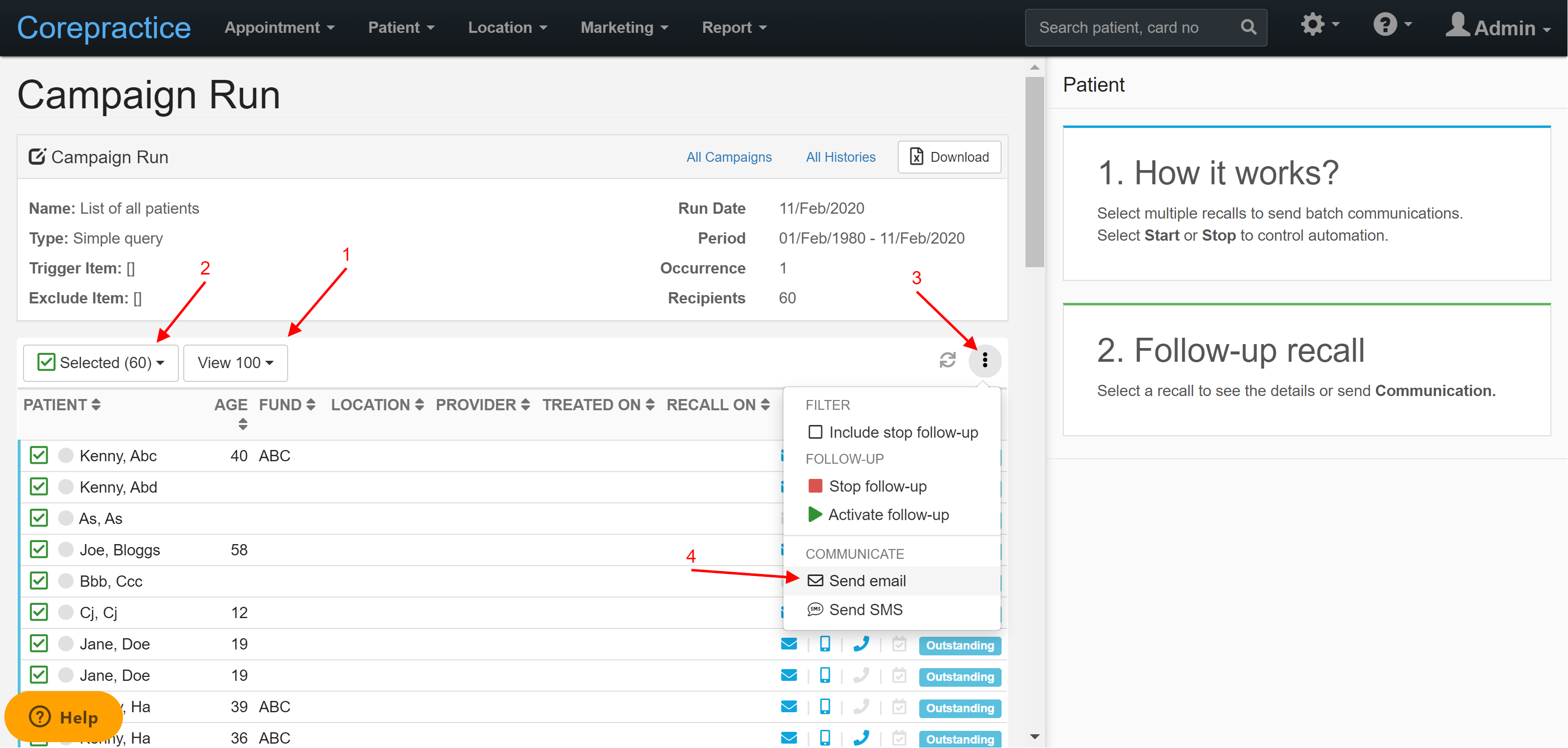Click email icon in age 36 Ha row
This screenshot has width=1568, height=748.
pyautogui.click(x=789, y=738)
